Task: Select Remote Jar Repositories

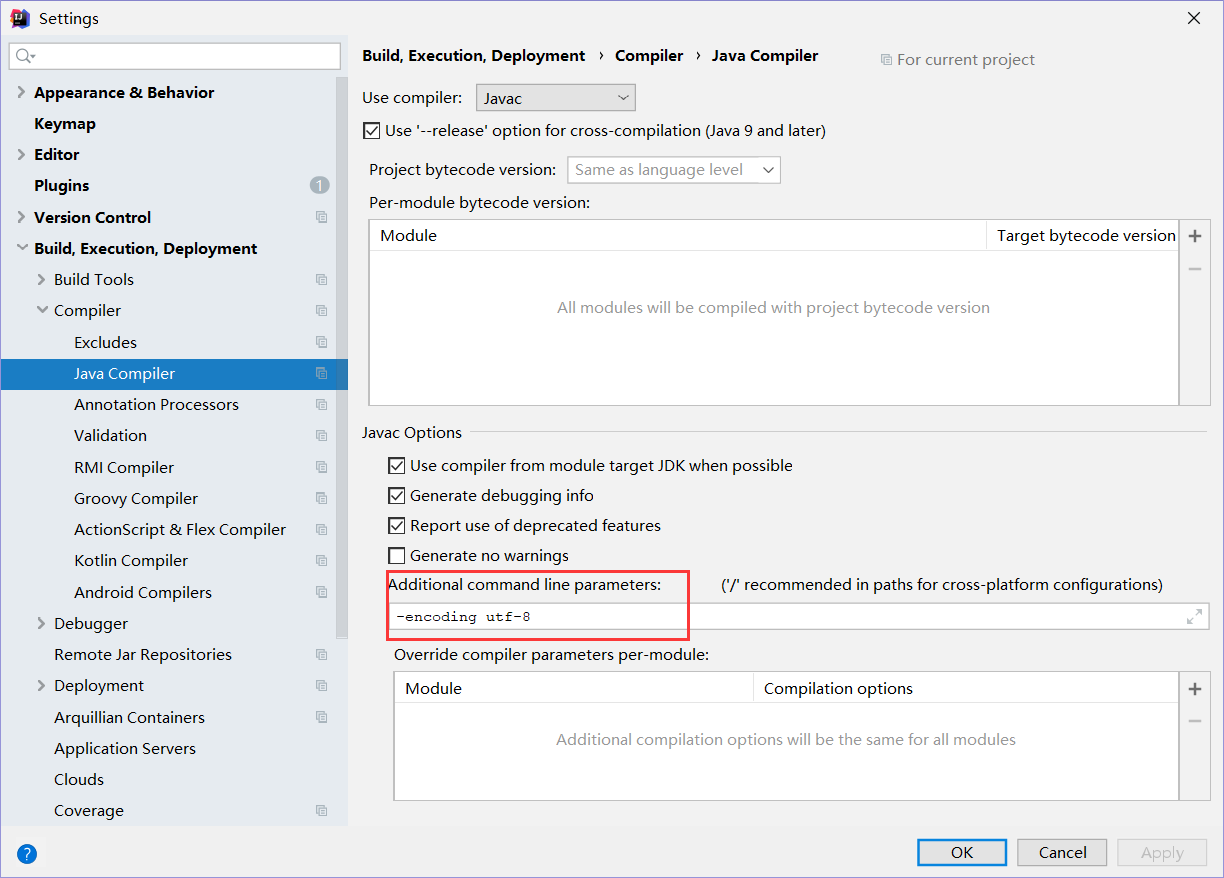Action: click(x=143, y=655)
